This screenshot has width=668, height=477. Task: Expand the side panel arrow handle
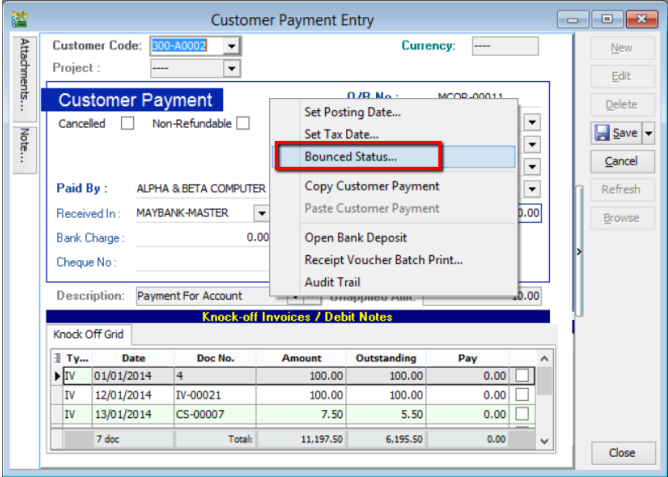pos(578,251)
